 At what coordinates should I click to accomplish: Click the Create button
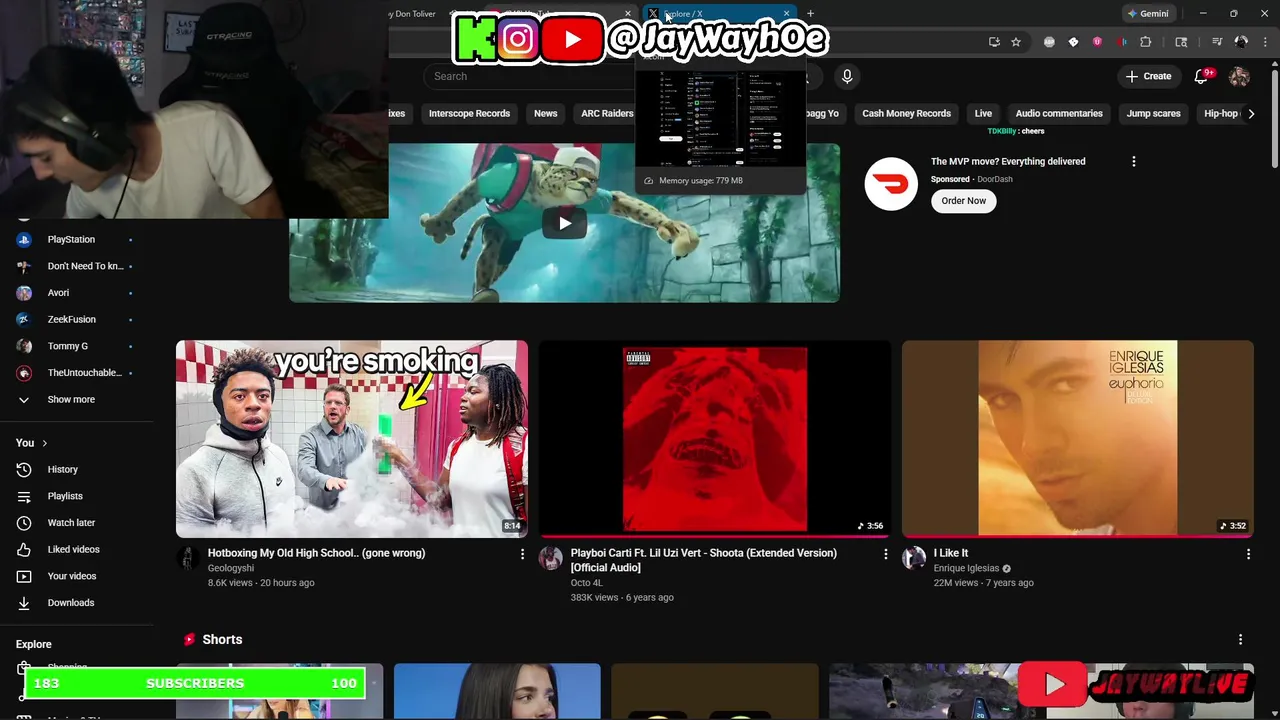[x=1148, y=76]
